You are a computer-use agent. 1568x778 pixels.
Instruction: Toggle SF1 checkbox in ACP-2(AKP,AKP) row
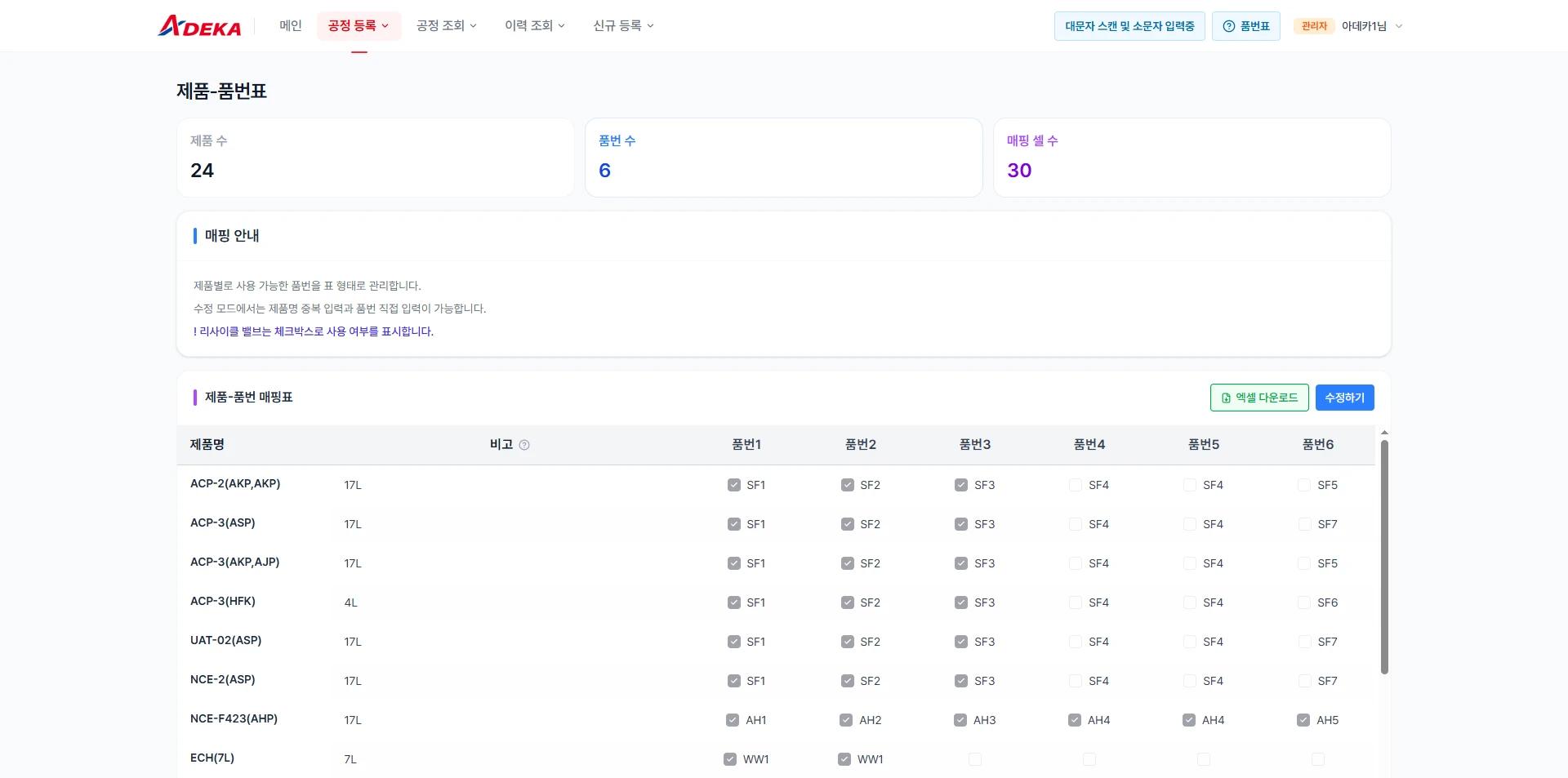734,485
